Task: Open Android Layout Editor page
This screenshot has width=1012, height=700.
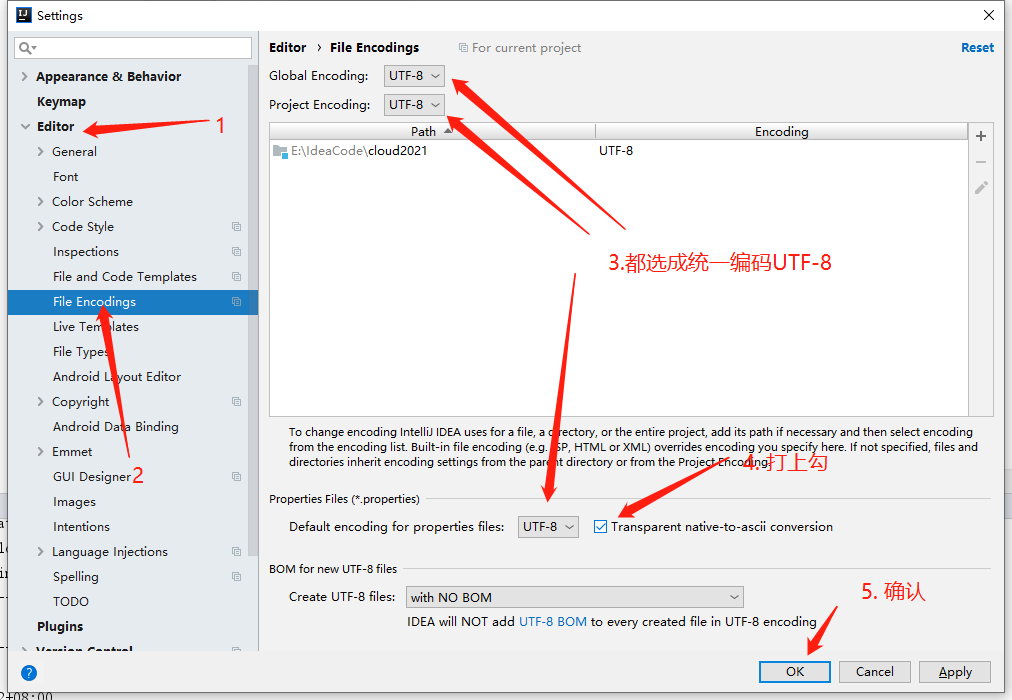Action: [117, 377]
